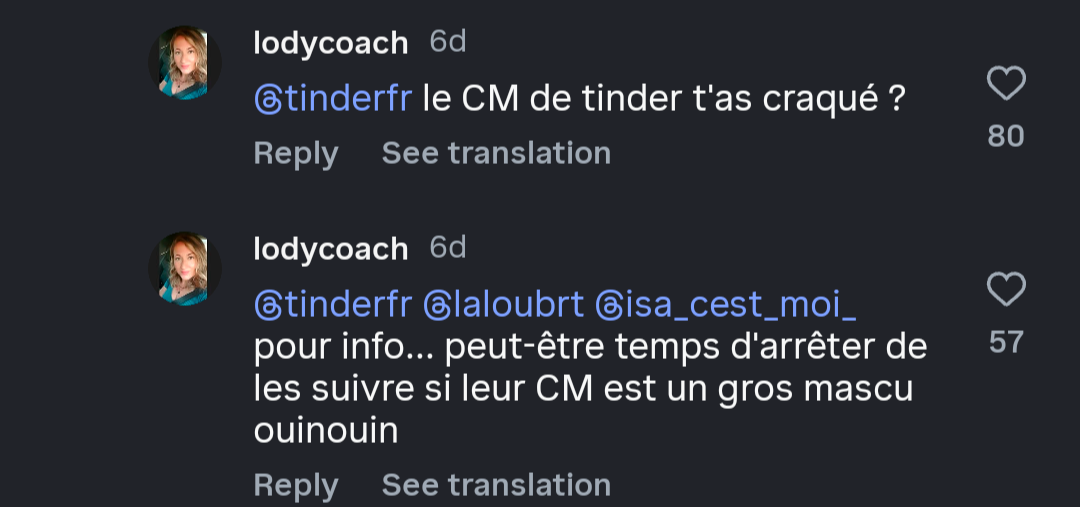Open @tinderfr mention beside @laloubrt
1080x507 pixels.
(333, 305)
